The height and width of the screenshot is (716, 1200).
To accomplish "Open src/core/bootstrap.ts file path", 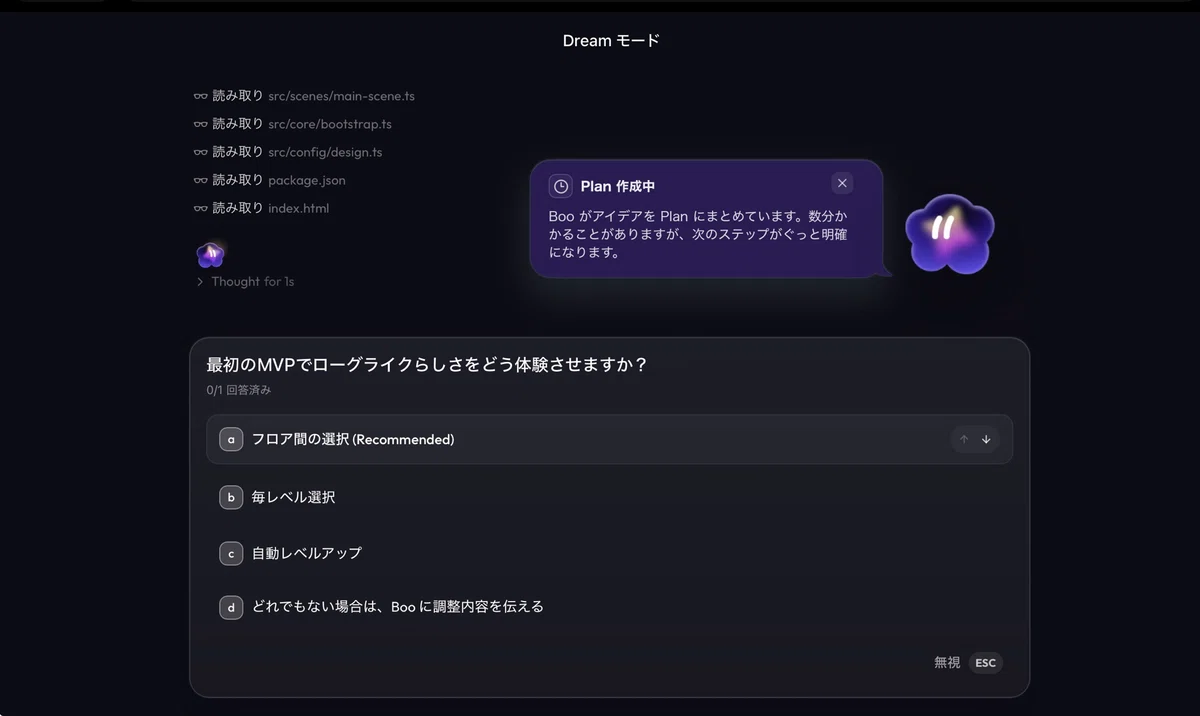I will pyautogui.click(x=330, y=124).
